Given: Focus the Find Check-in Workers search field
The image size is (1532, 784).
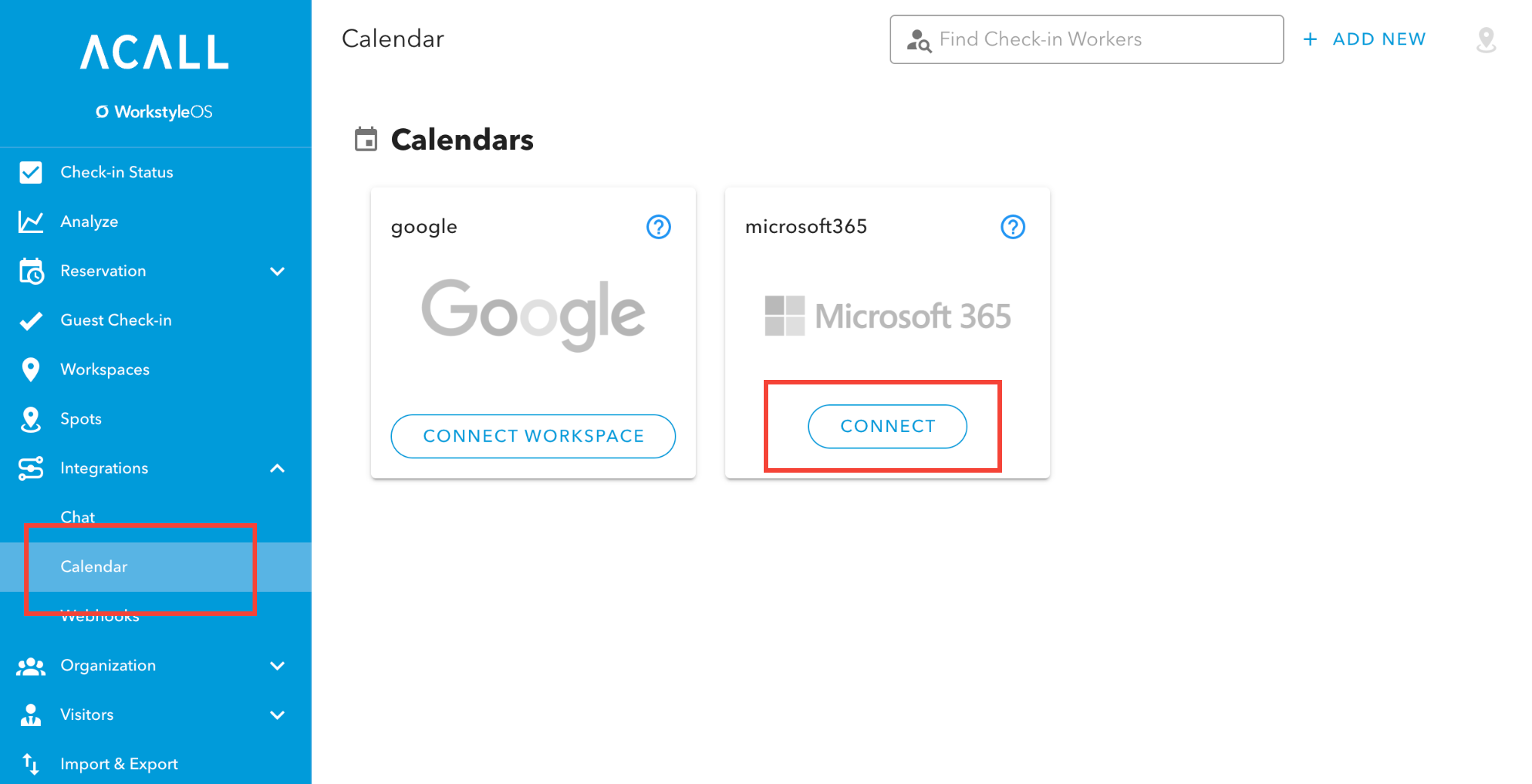Looking at the screenshot, I should click(x=1086, y=39).
